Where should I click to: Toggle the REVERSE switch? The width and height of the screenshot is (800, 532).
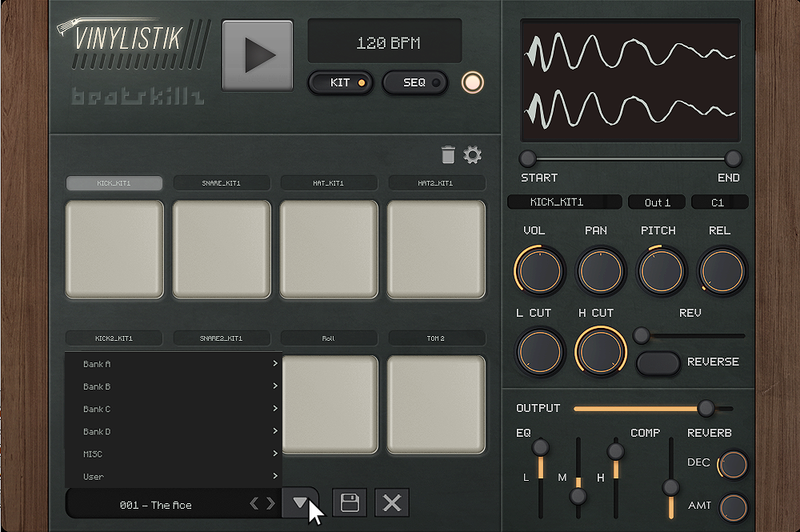pyautogui.click(x=659, y=362)
